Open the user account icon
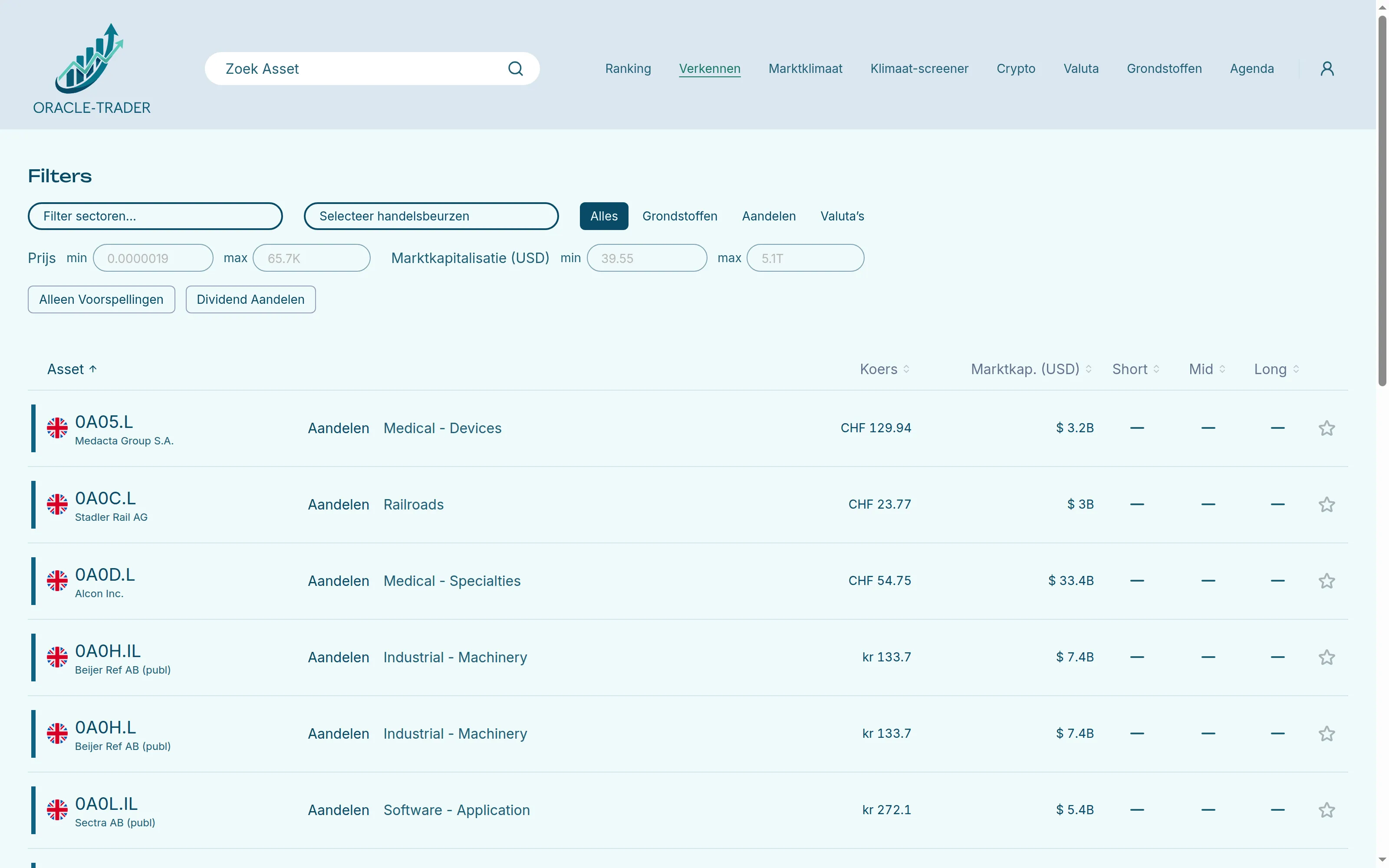Screen dimensions: 1389x868 tap(1327, 69)
